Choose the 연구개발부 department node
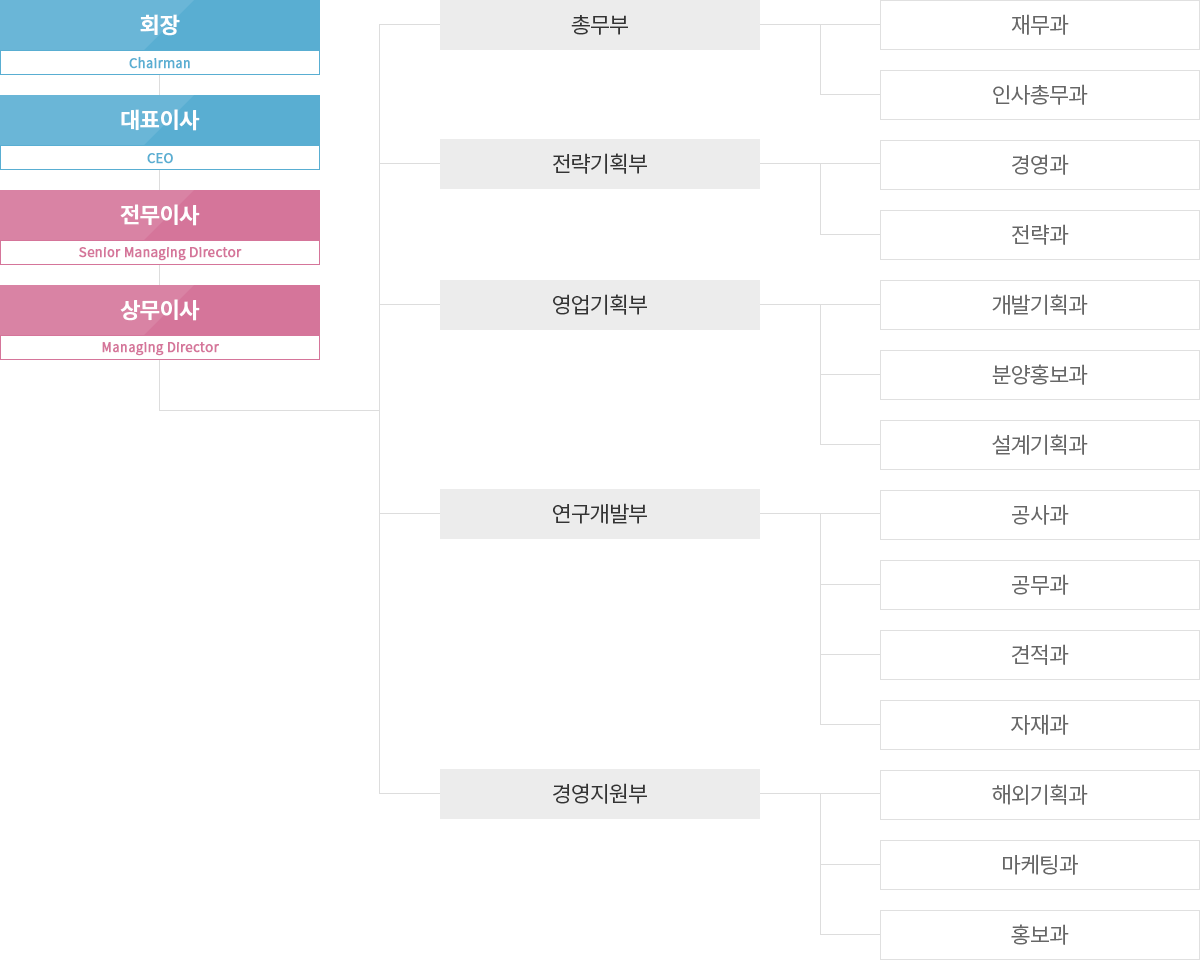Image resolution: width=1200 pixels, height=960 pixels. tap(600, 514)
